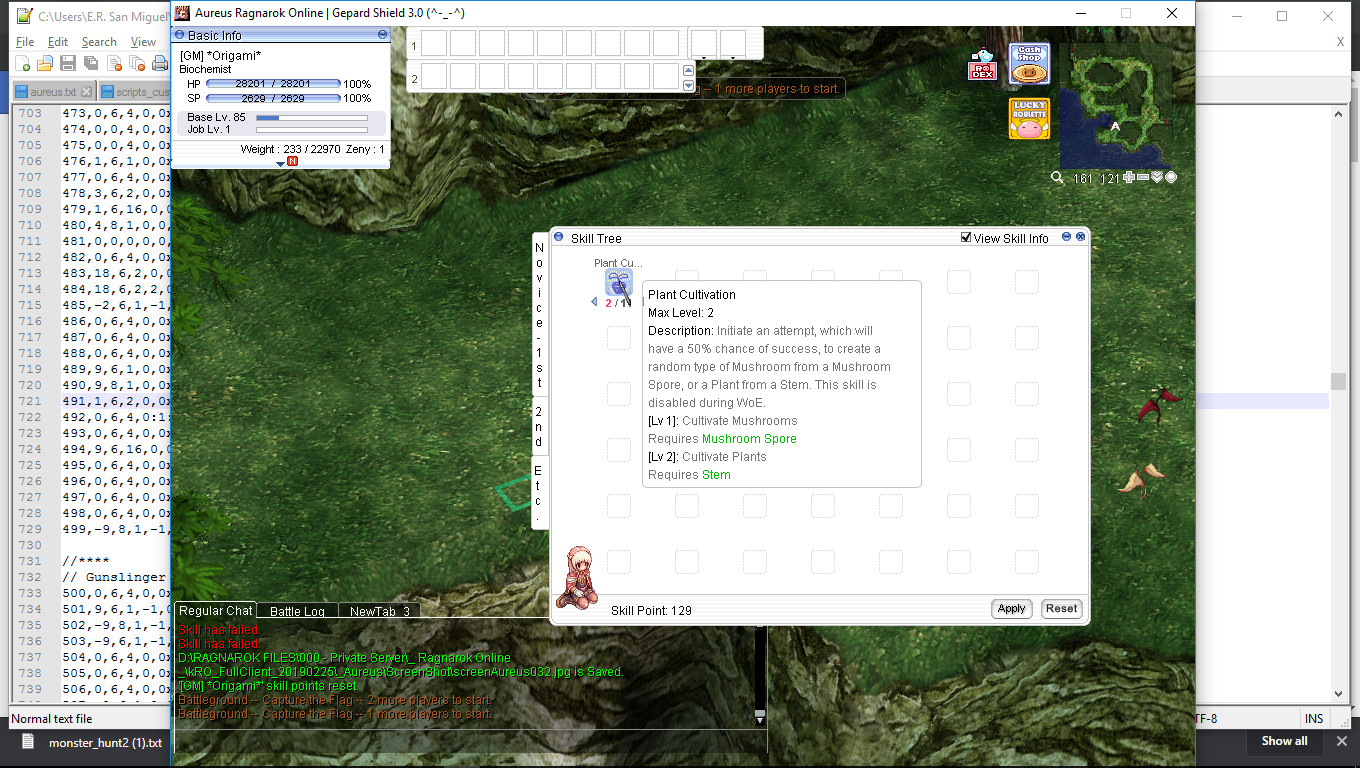This screenshot has height=768, width=1360.
Task: Expand the Basic Info panel arrow
Action: (280, 163)
